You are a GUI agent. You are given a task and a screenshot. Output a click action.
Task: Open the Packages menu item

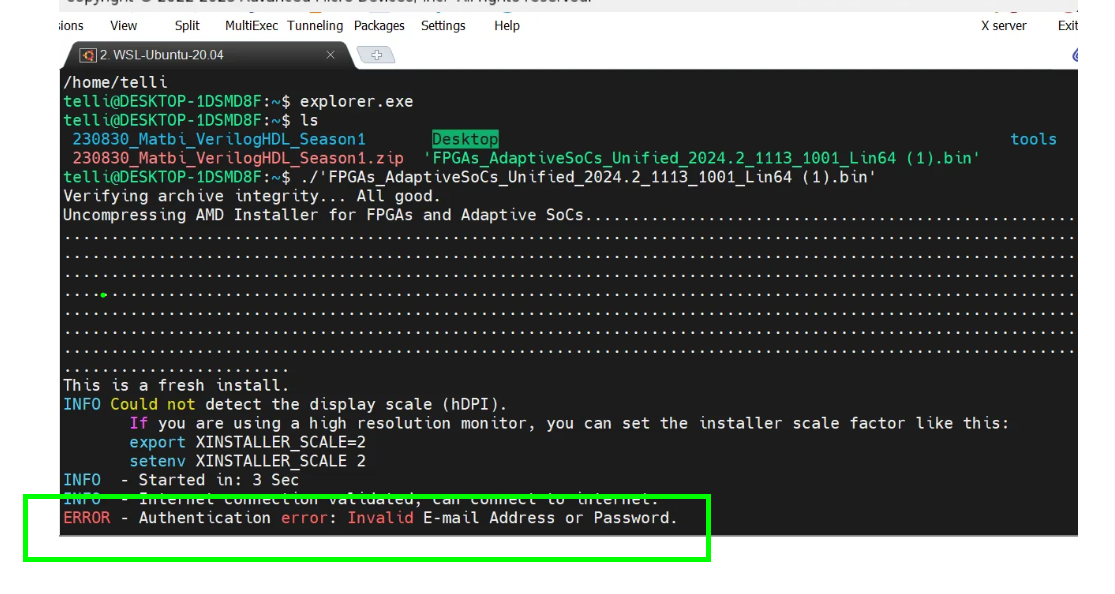(379, 26)
